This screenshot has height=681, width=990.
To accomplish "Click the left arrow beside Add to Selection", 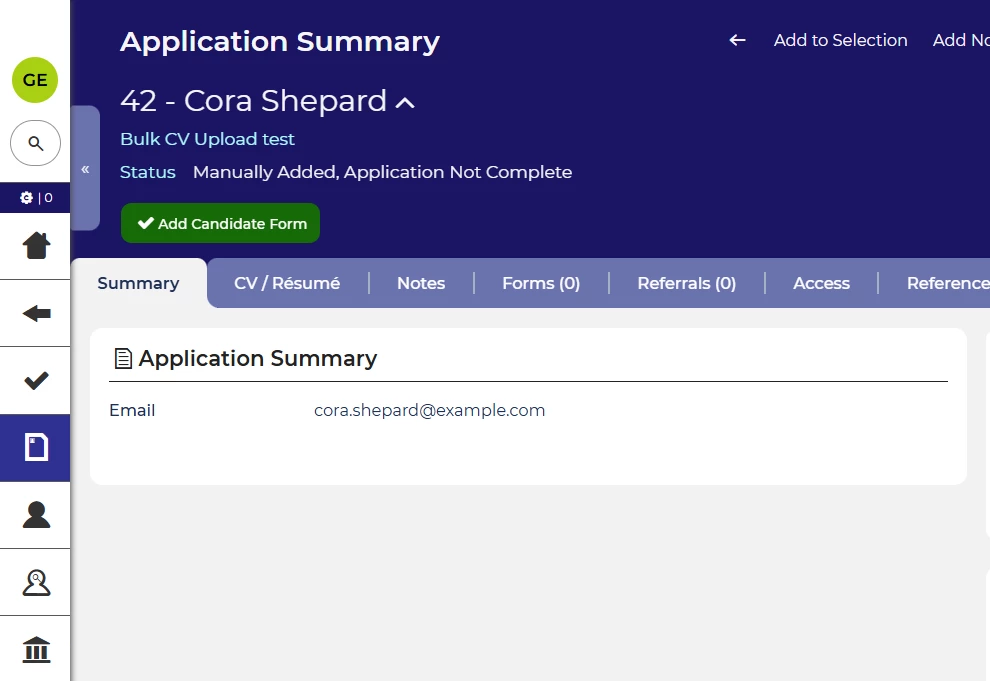I will tap(738, 40).
